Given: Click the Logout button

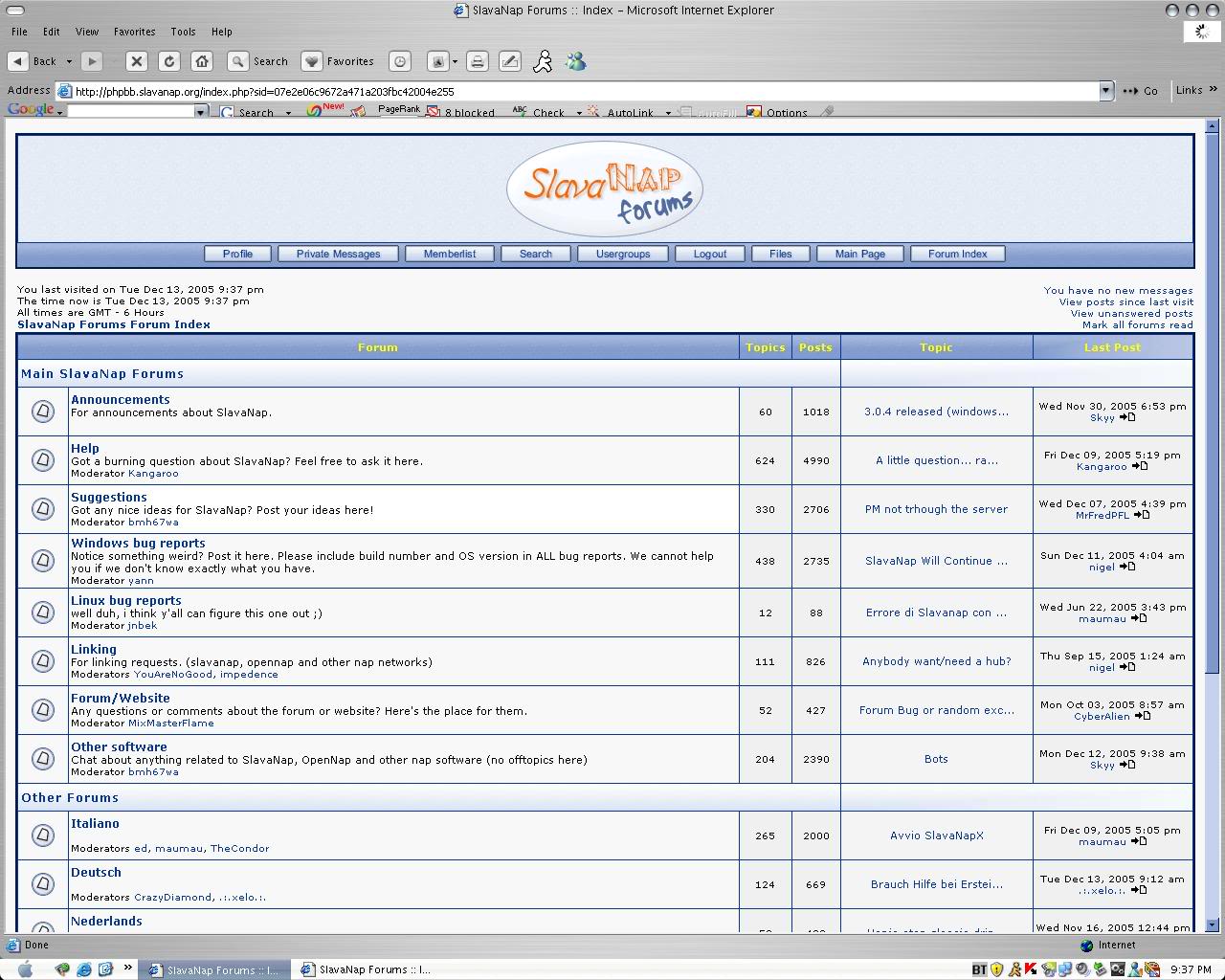Looking at the screenshot, I should (x=710, y=254).
